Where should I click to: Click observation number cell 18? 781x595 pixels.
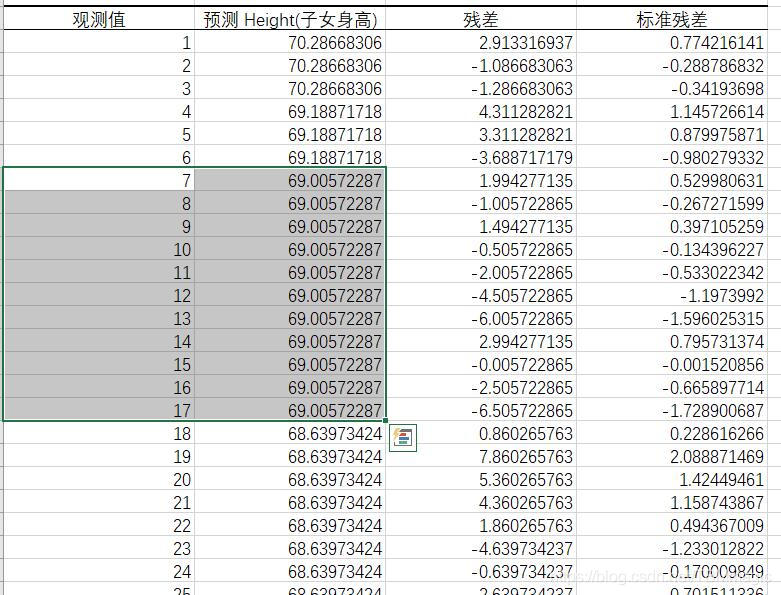[99, 433]
